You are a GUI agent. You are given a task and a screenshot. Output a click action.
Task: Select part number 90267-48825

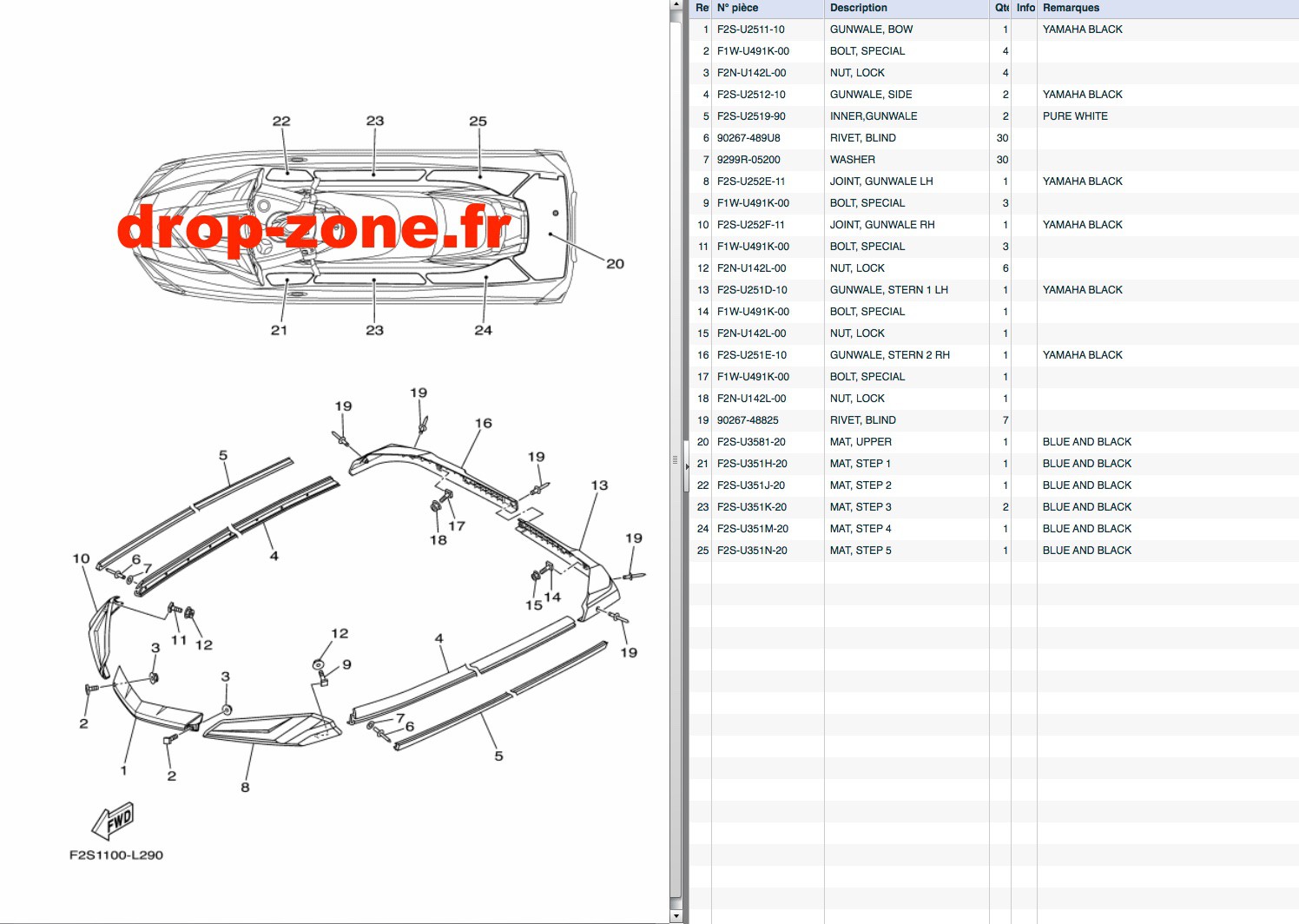coord(748,420)
